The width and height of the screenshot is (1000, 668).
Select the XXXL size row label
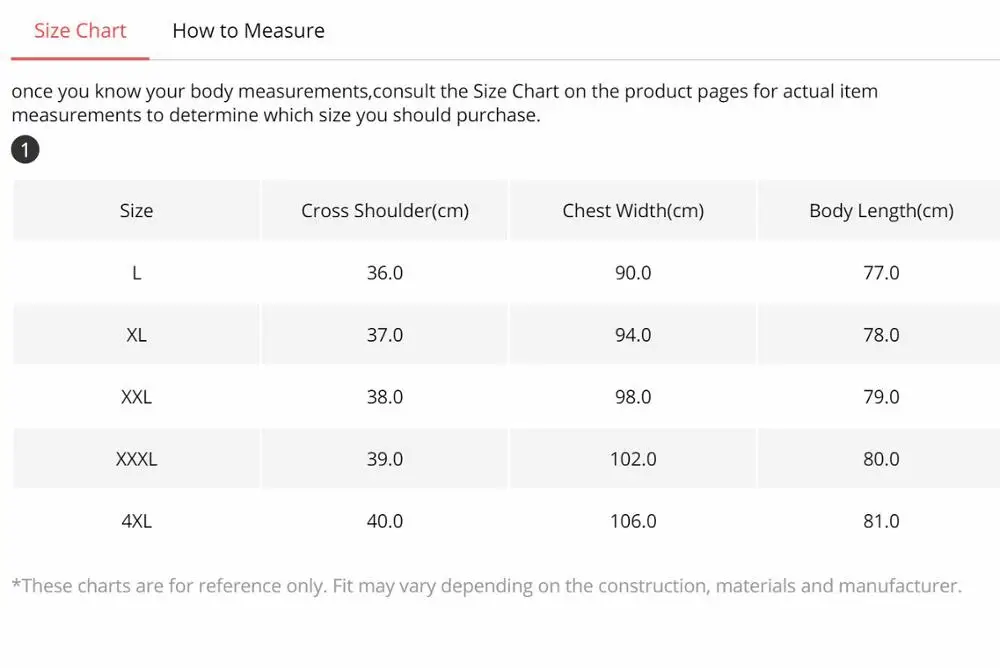pos(136,459)
